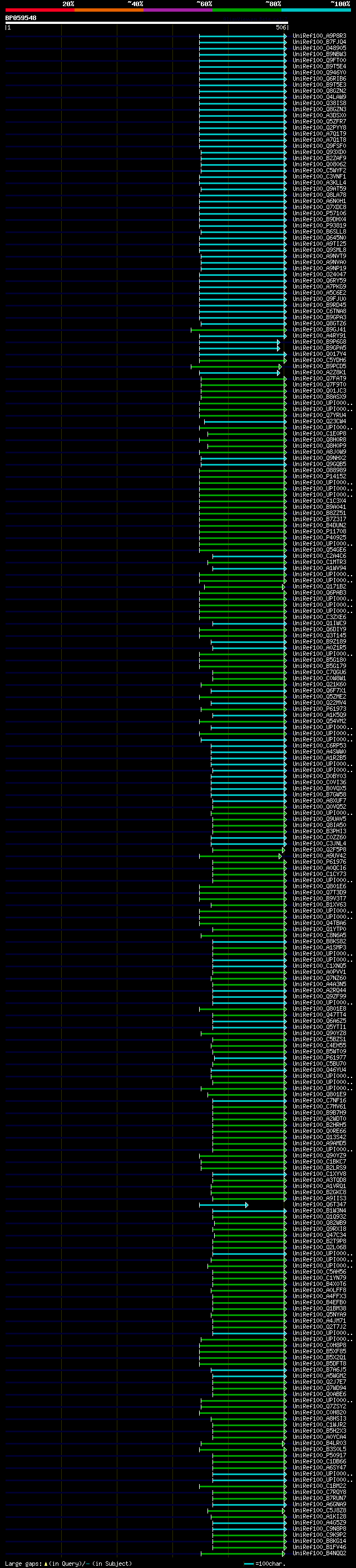Image resolution: width=356 pixels, height=1568 pixels.
Task: Click the UniRef100_P57106 label
Action: 319,213
